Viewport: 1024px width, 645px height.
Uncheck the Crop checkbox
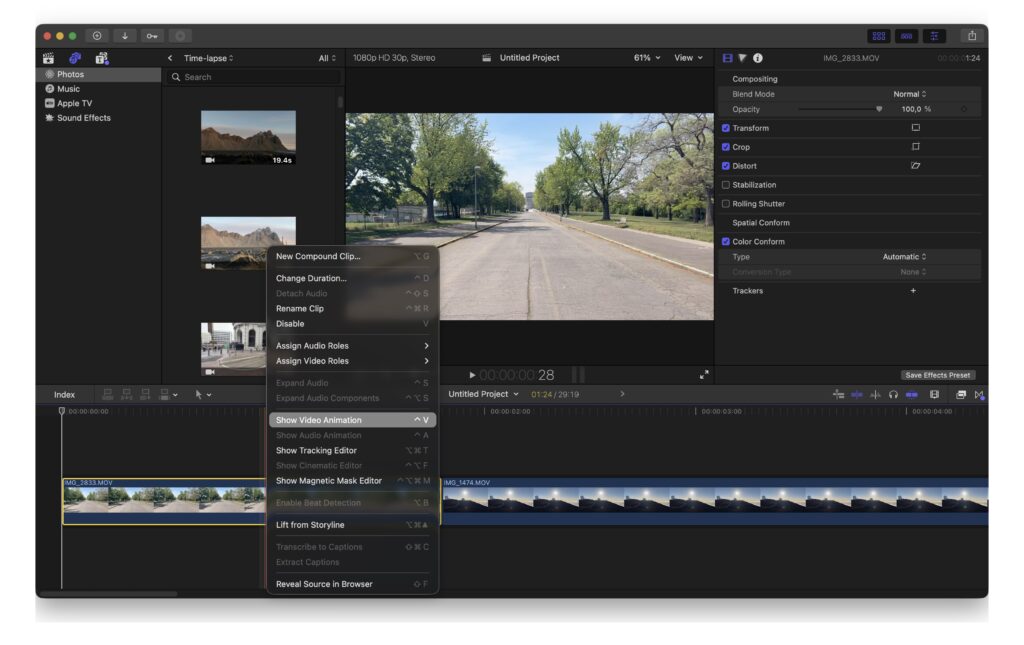(726, 147)
